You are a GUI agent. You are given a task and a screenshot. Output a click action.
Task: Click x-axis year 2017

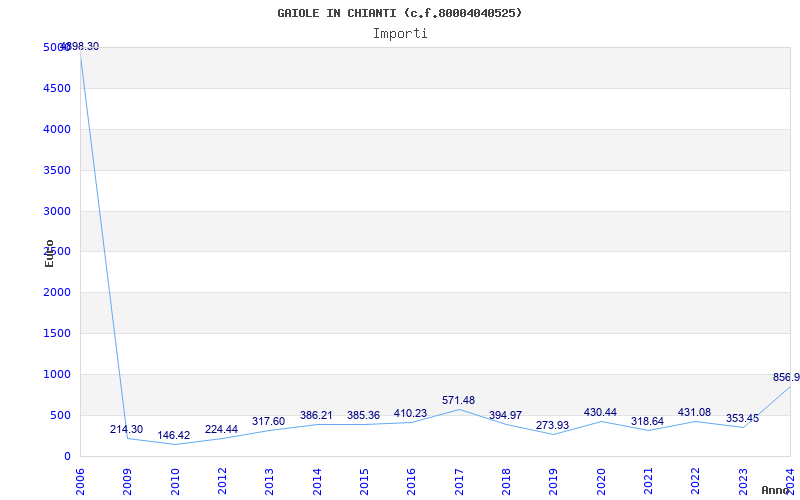pyautogui.click(x=459, y=481)
